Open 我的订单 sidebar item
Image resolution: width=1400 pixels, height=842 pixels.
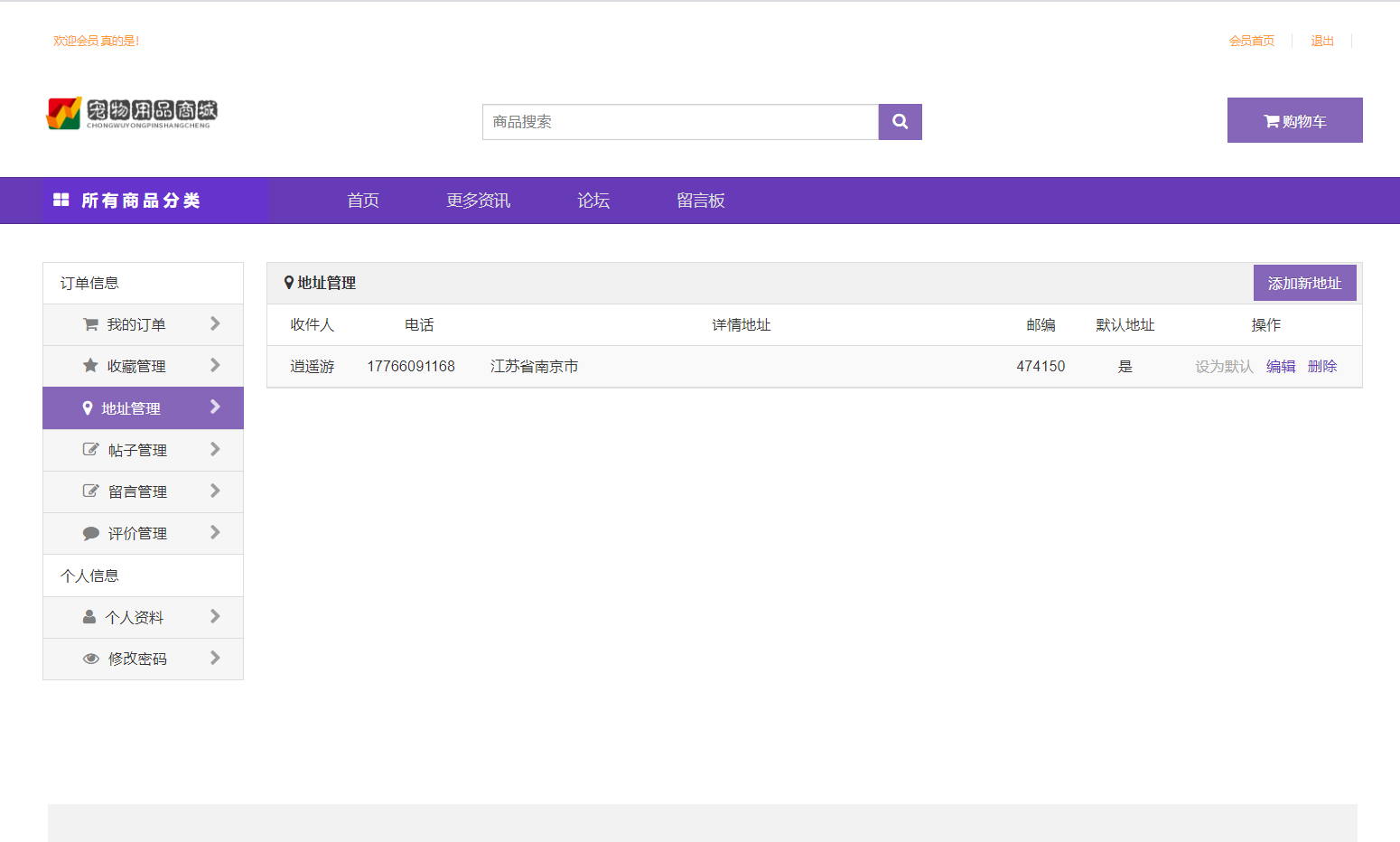143,324
